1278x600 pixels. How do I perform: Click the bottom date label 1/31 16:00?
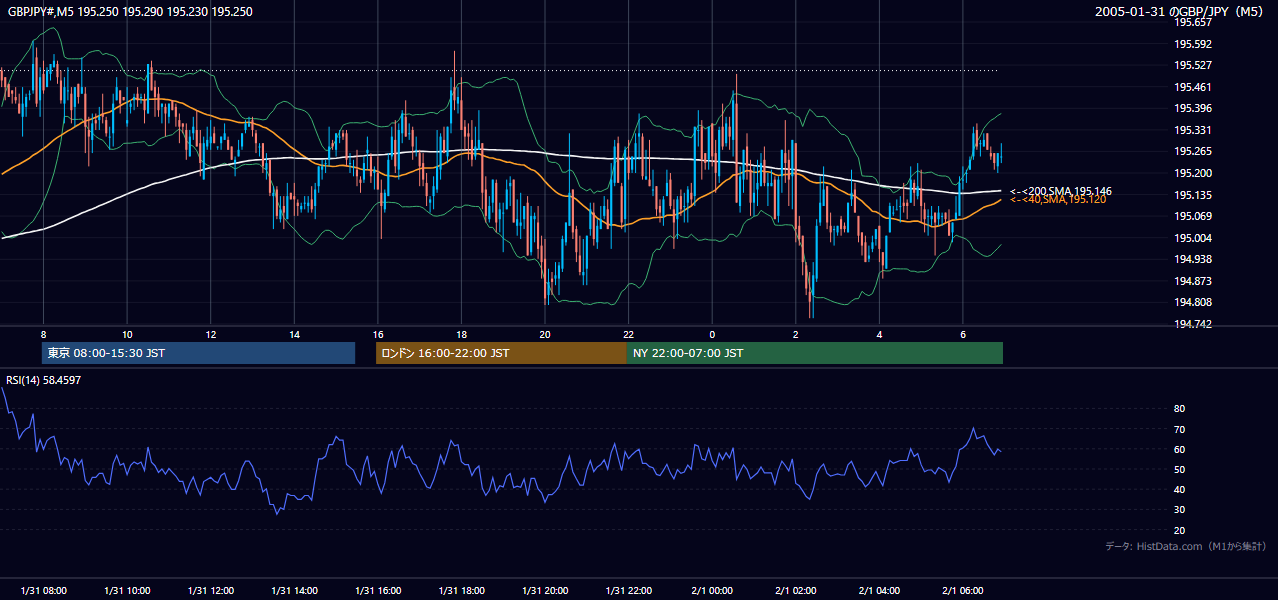click(x=378, y=591)
